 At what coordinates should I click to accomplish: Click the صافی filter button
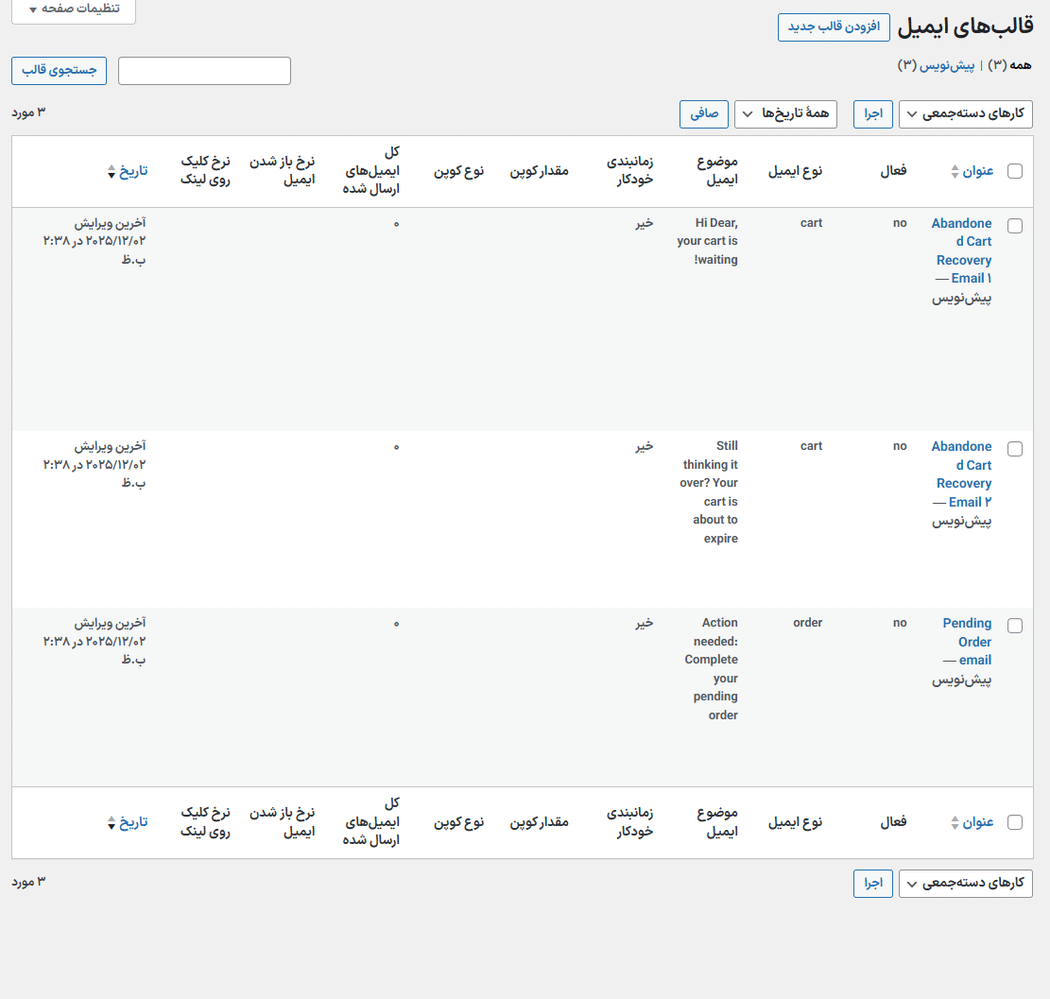[x=703, y=114]
